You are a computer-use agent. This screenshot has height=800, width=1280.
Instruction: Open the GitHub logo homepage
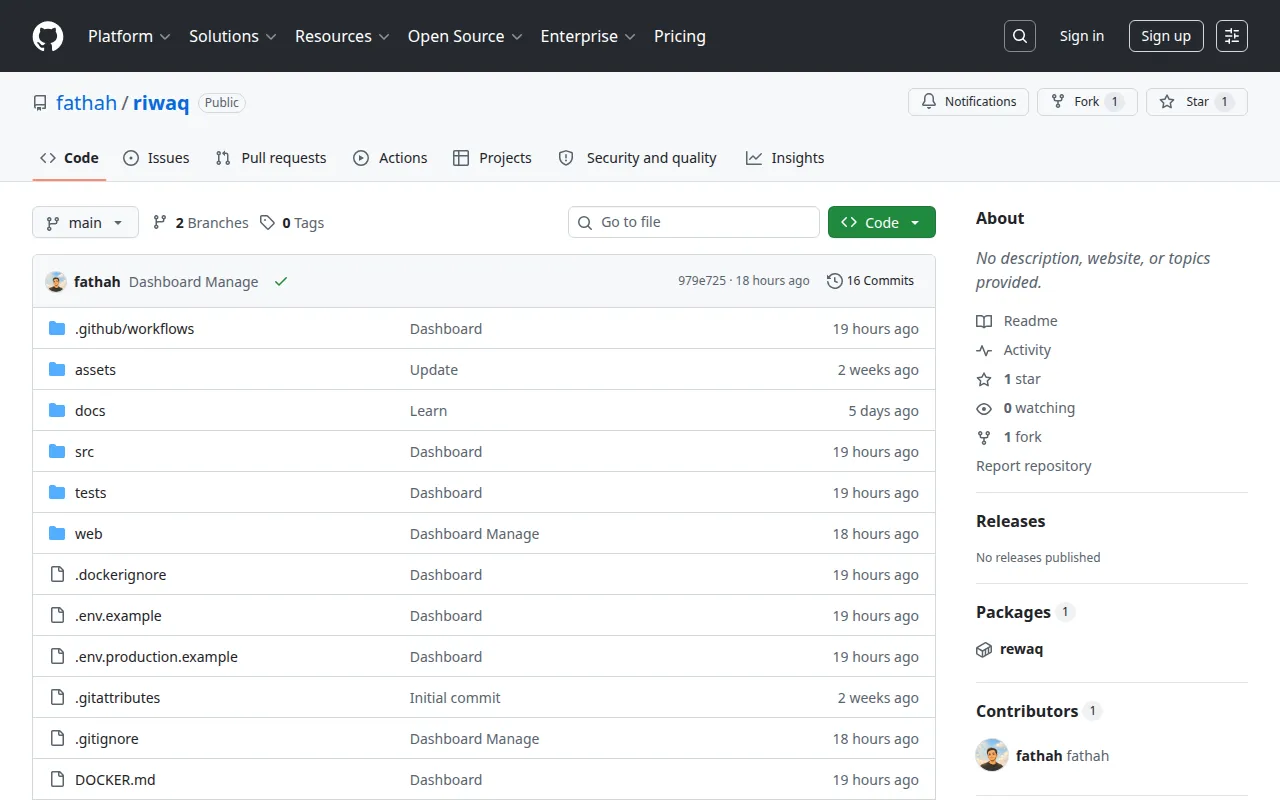[48, 36]
